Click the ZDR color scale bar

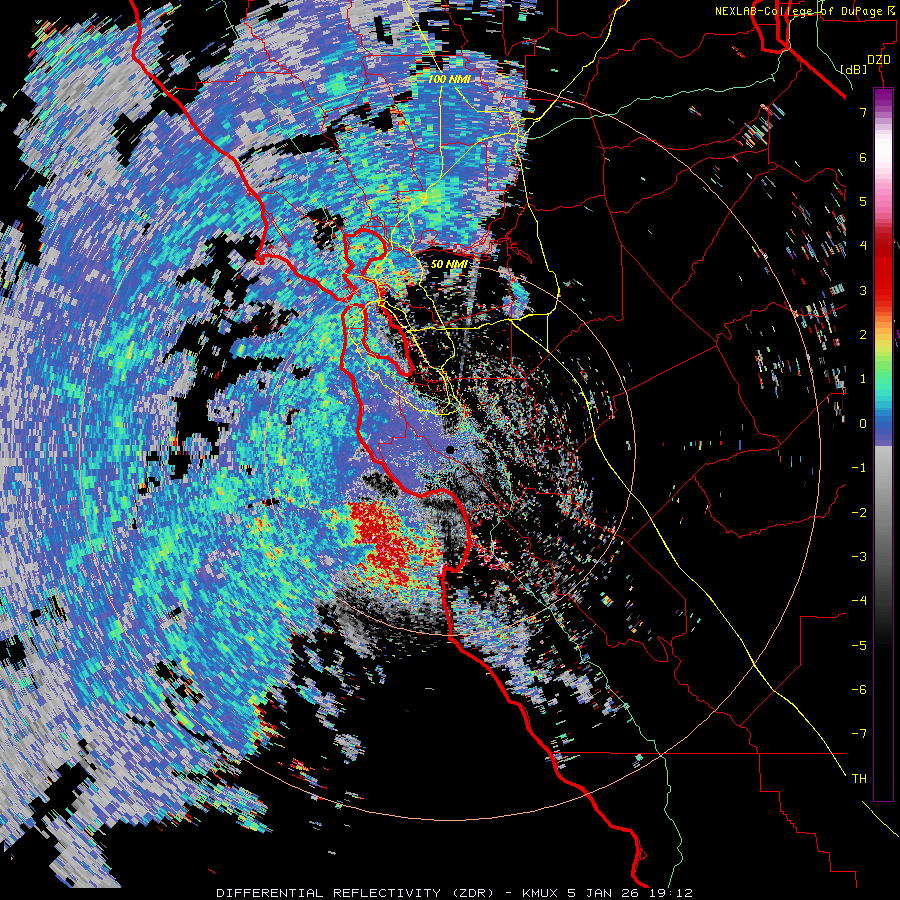[883, 444]
